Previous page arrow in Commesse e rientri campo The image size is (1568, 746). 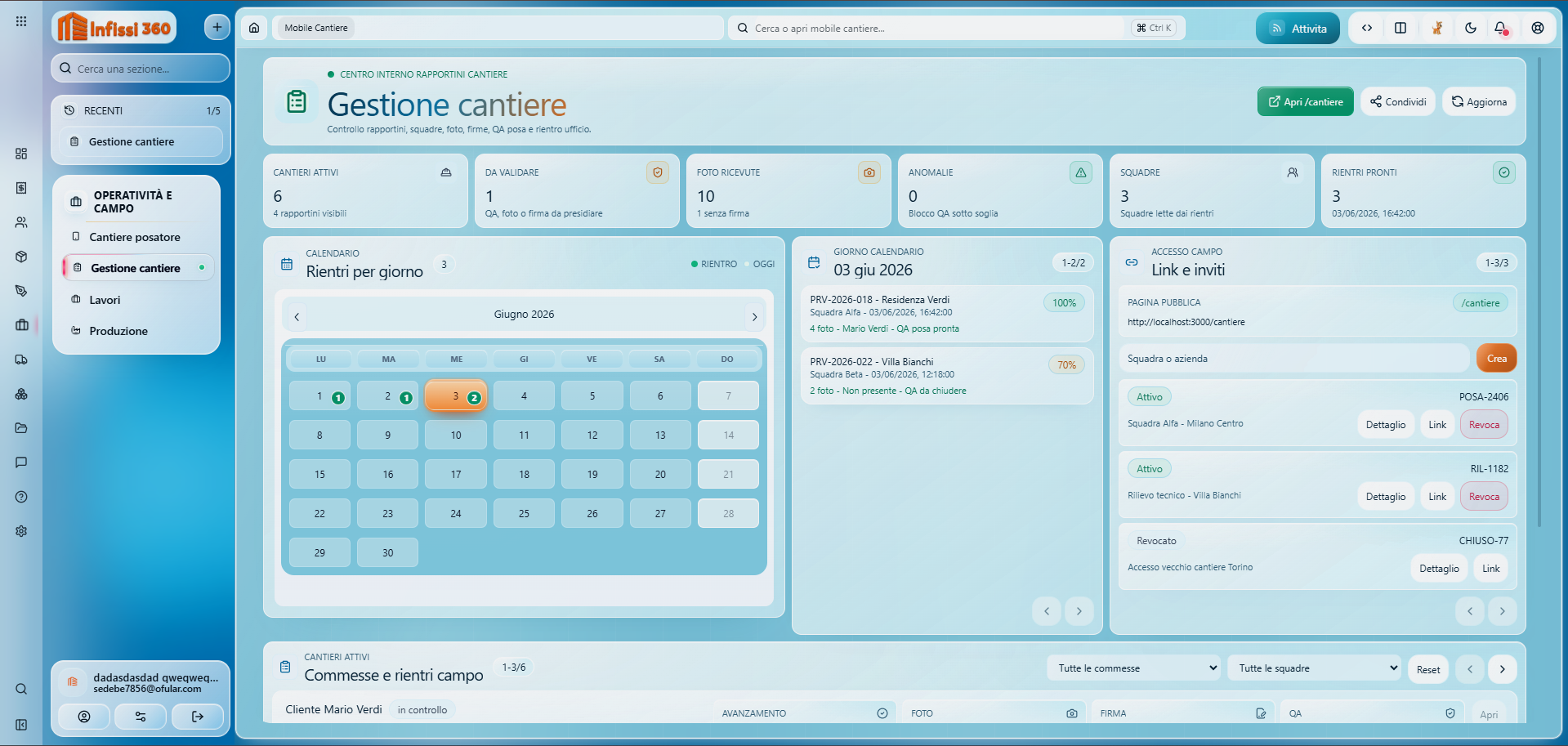pos(1470,669)
